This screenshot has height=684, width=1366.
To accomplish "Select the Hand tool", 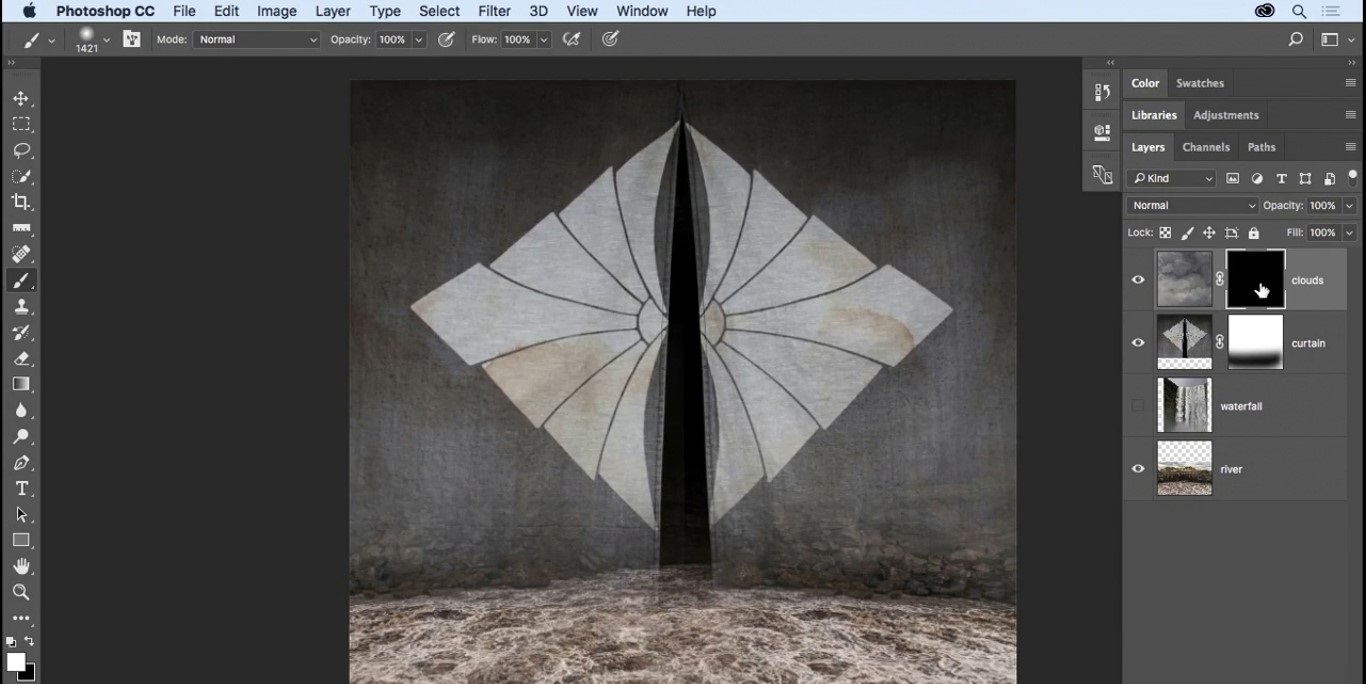I will coord(21,567).
